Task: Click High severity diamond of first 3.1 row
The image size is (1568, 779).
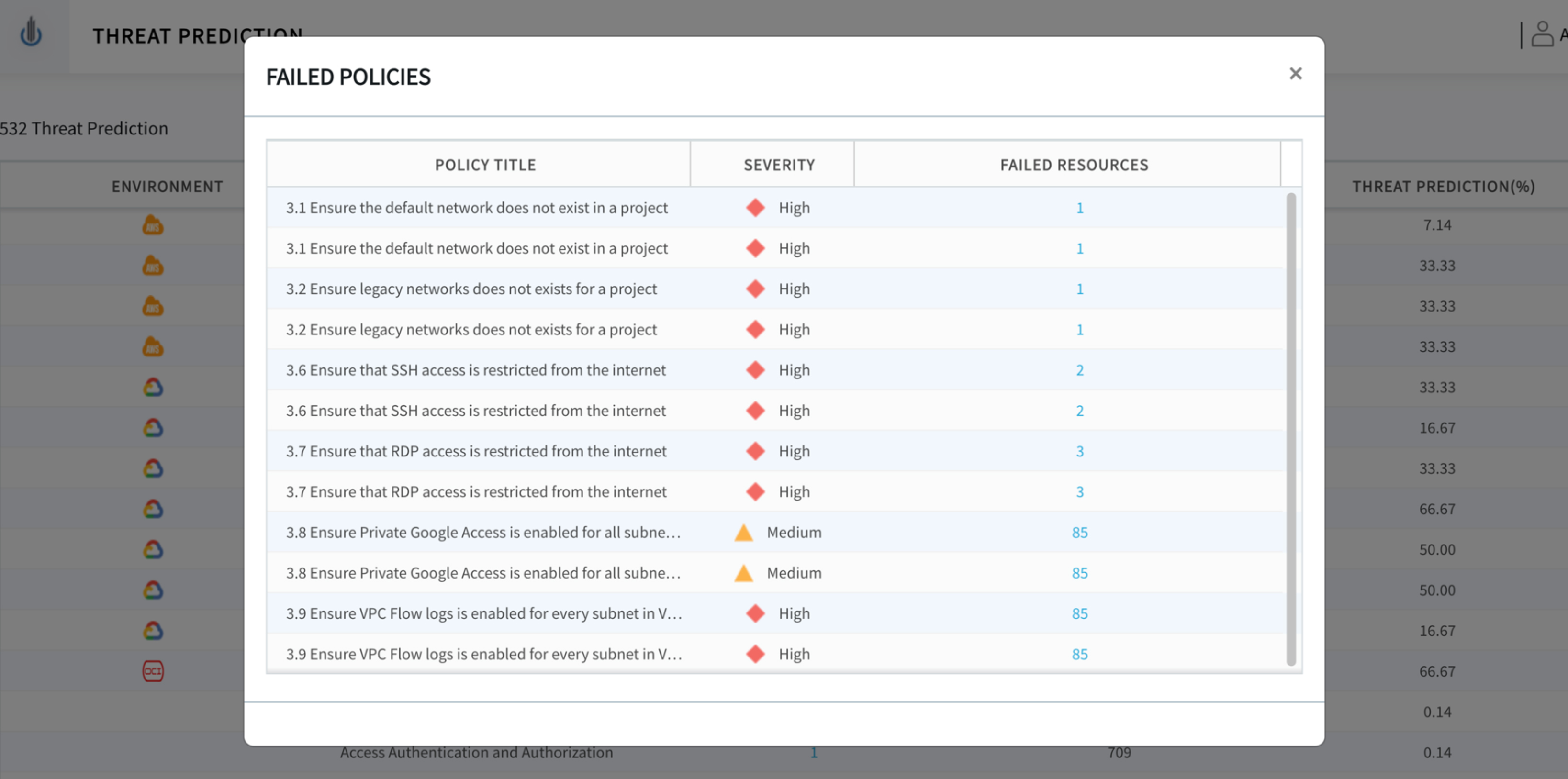Action: point(755,208)
